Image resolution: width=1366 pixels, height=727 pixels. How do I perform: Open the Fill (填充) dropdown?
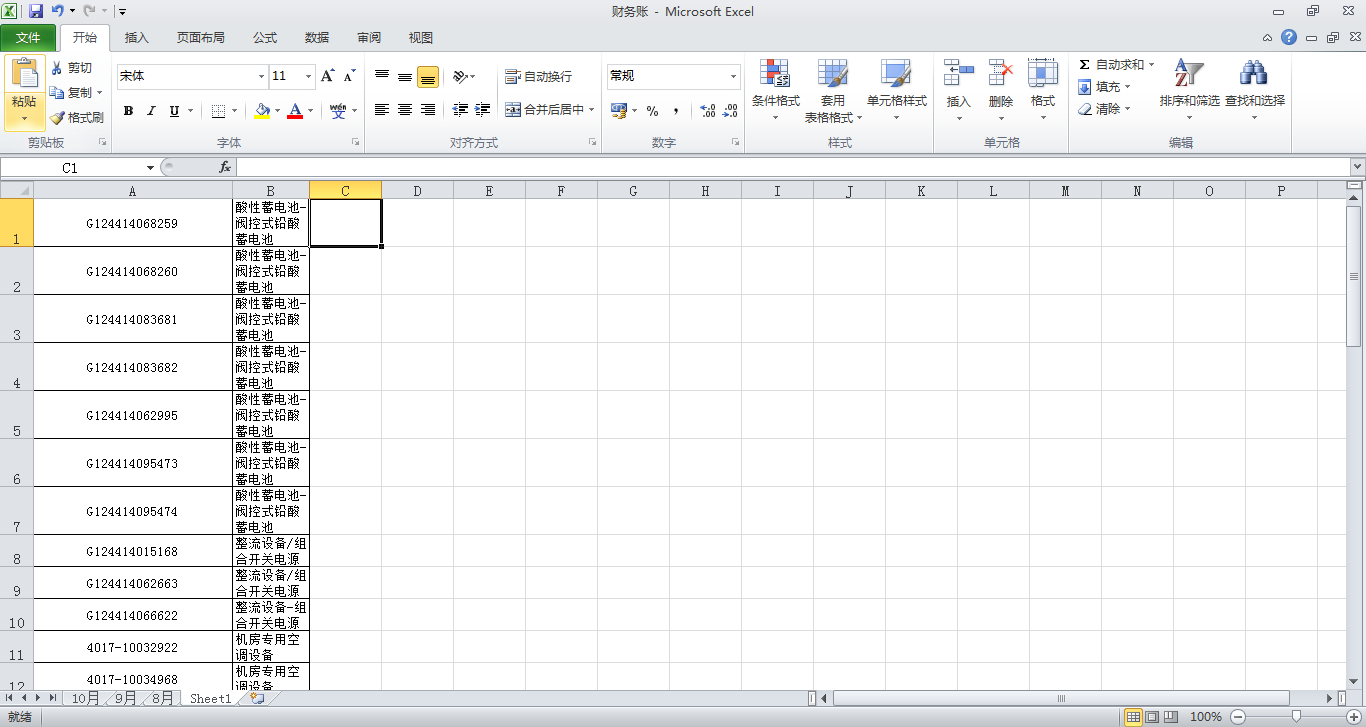pos(1105,87)
